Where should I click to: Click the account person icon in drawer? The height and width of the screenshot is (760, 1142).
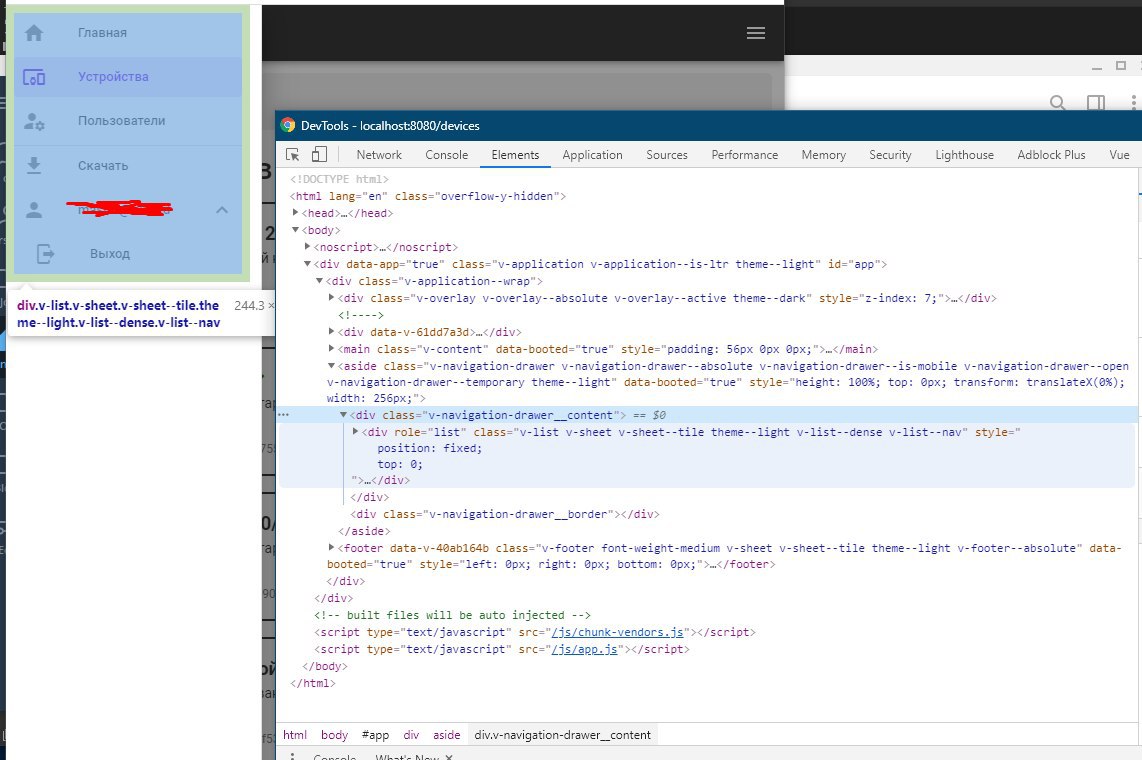tap(34, 210)
